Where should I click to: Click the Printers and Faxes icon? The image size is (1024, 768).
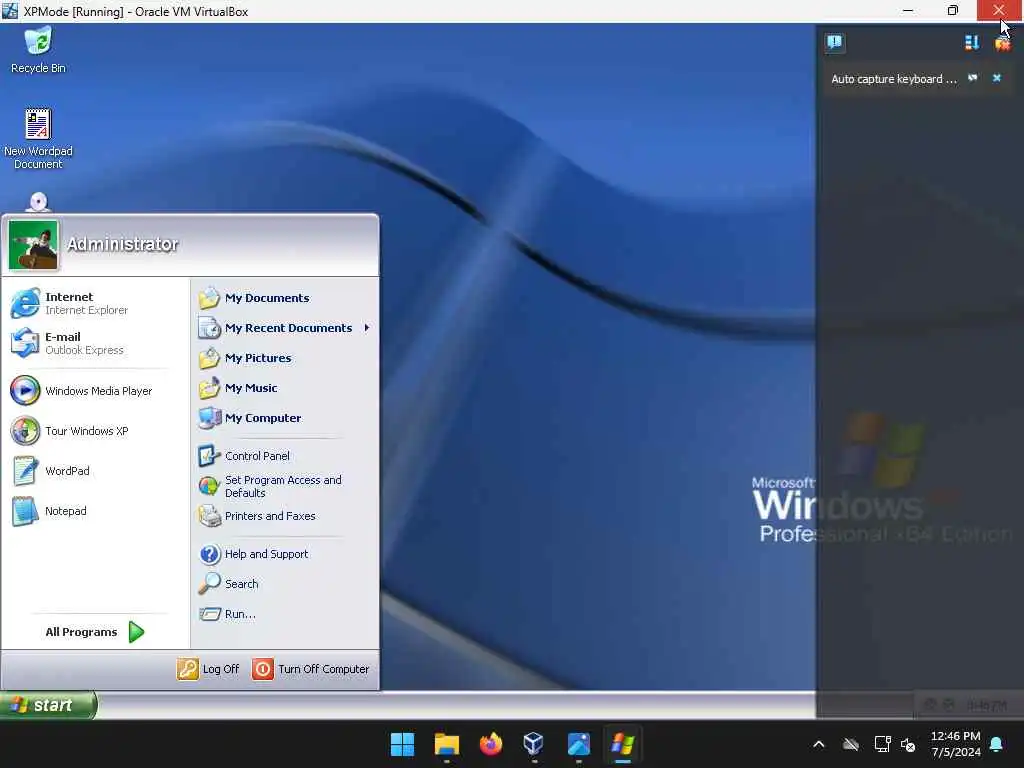point(210,516)
